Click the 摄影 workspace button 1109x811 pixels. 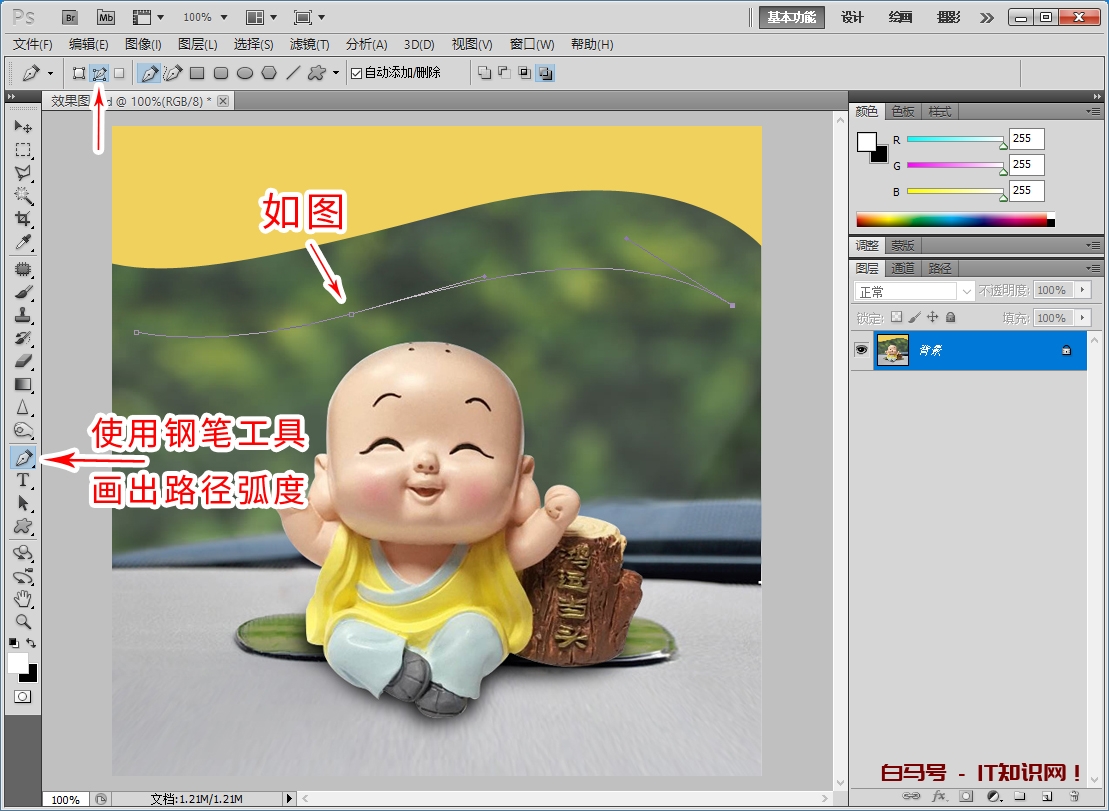point(947,17)
